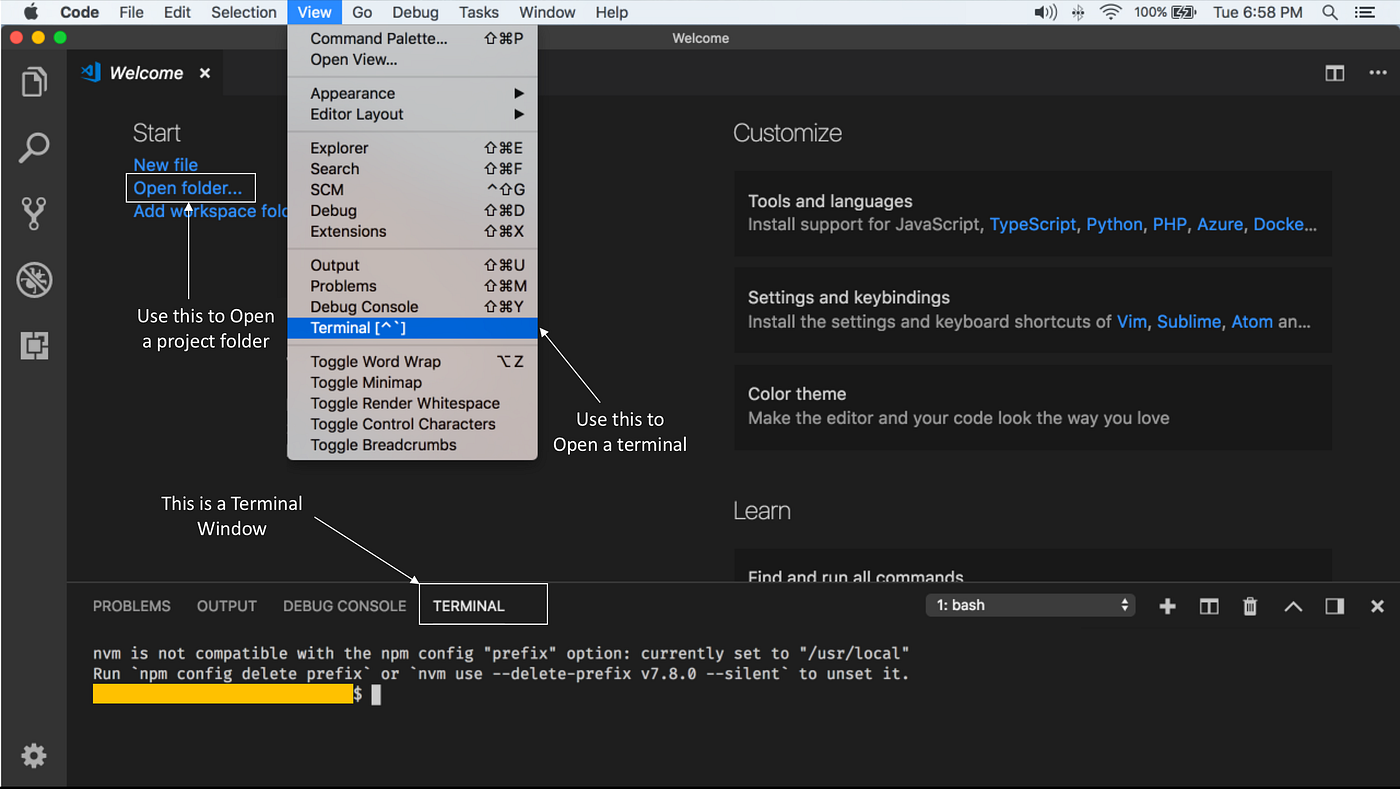This screenshot has height=789, width=1400.
Task: Select the Debug icon in the activity bar
Action: (34, 280)
